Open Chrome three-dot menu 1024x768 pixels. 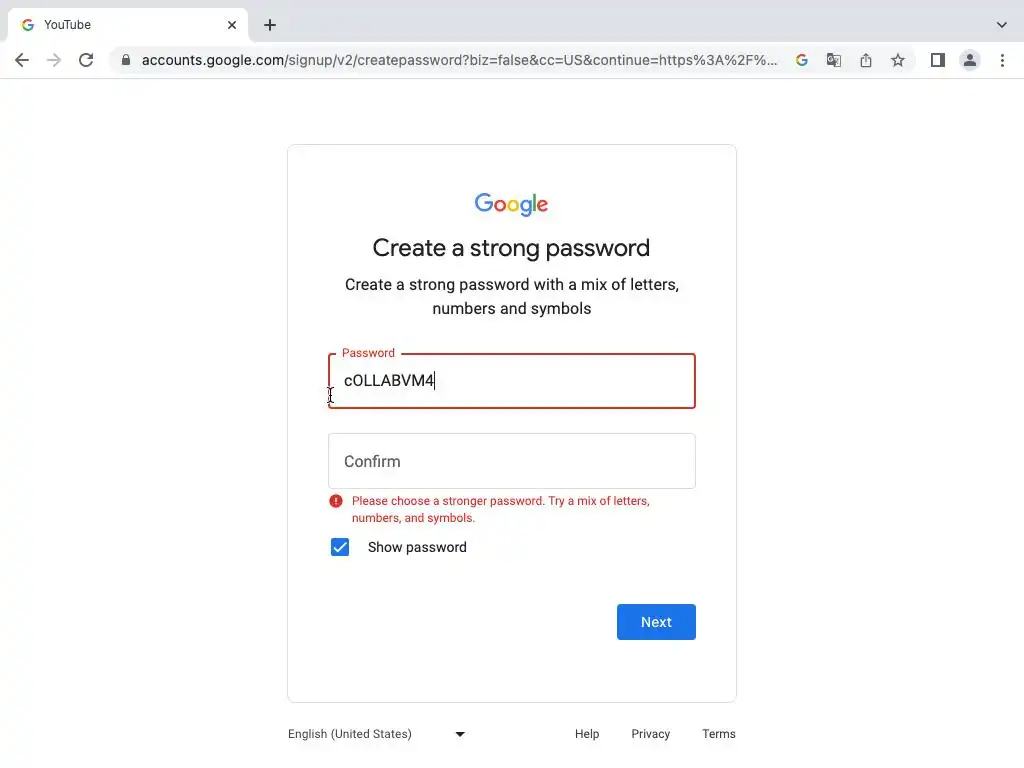pos(1002,60)
